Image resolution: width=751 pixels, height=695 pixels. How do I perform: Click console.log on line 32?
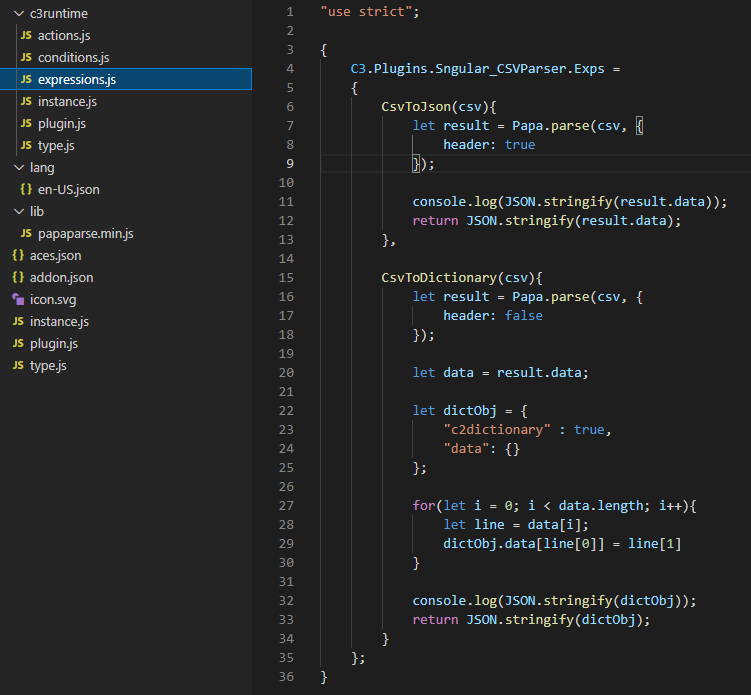coord(455,601)
